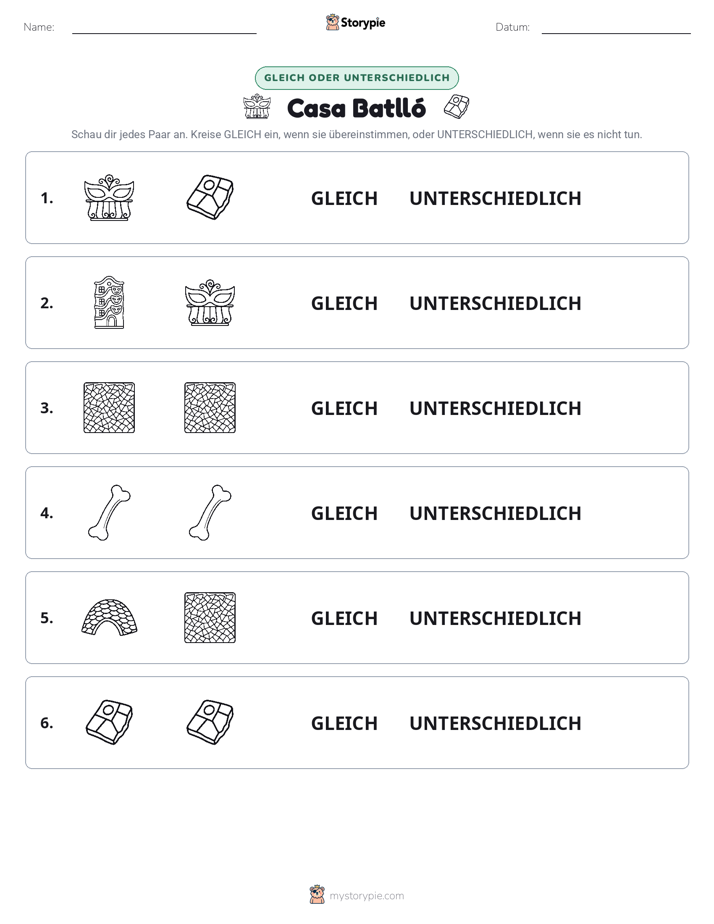Click the tall building icon in row 2

click(x=109, y=302)
